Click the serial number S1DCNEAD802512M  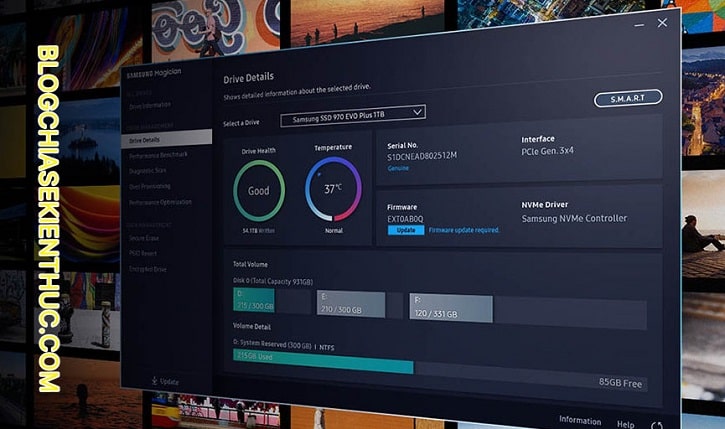click(422, 156)
